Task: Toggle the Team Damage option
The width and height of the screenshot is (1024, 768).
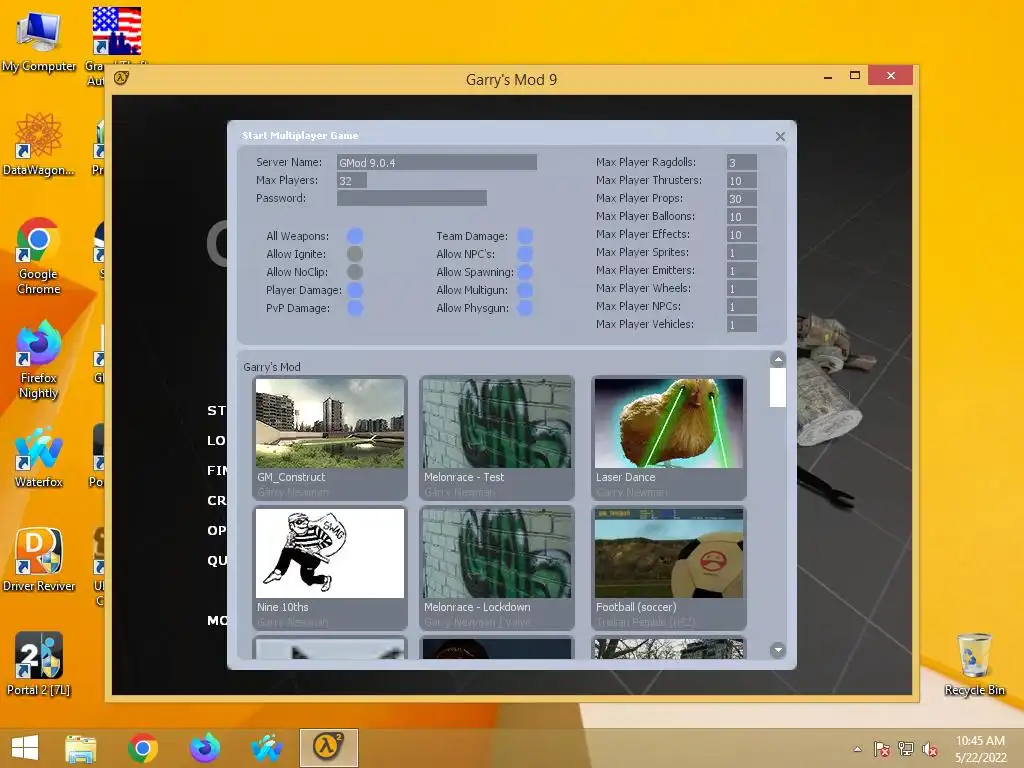Action: (525, 236)
